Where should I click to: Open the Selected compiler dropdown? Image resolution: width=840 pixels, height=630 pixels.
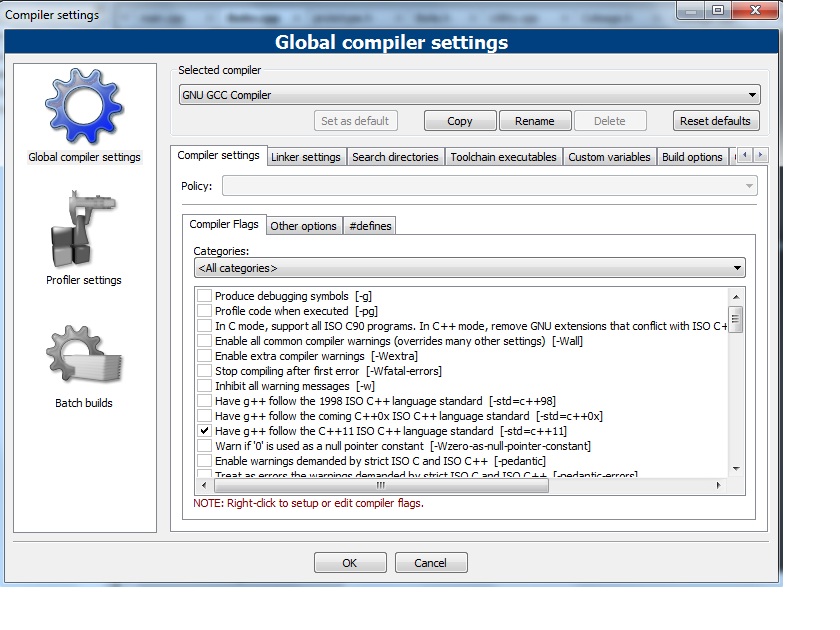(x=469, y=95)
